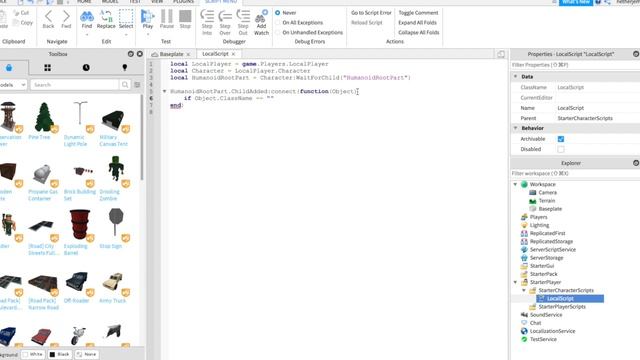Click the Toolbox panel detach button
640x360 pixels.
[x=131, y=54]
